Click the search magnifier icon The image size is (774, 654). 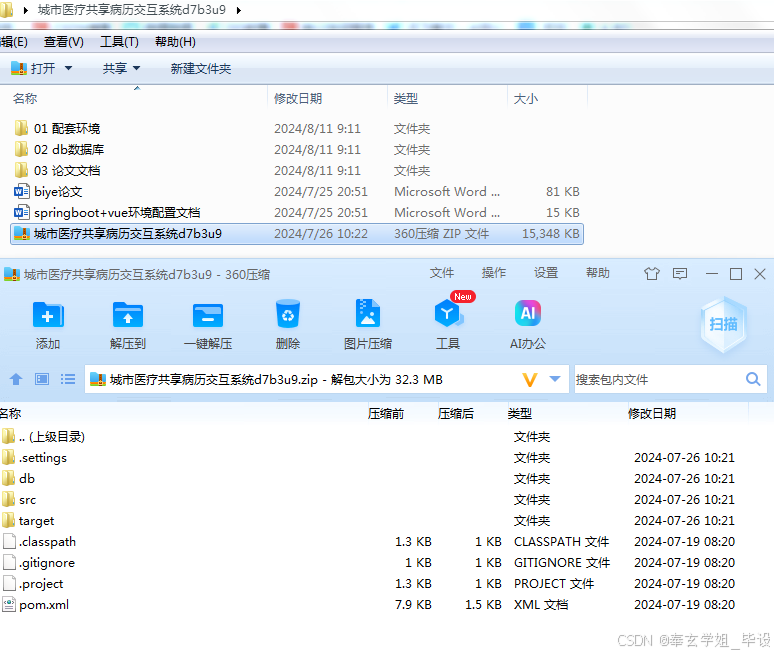[753, 379]
